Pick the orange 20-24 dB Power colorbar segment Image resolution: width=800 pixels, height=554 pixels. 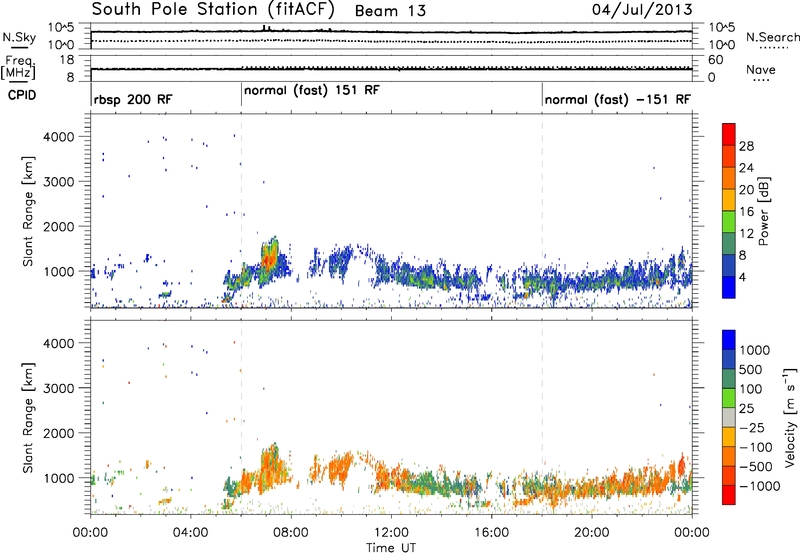[x=729, y=178]
